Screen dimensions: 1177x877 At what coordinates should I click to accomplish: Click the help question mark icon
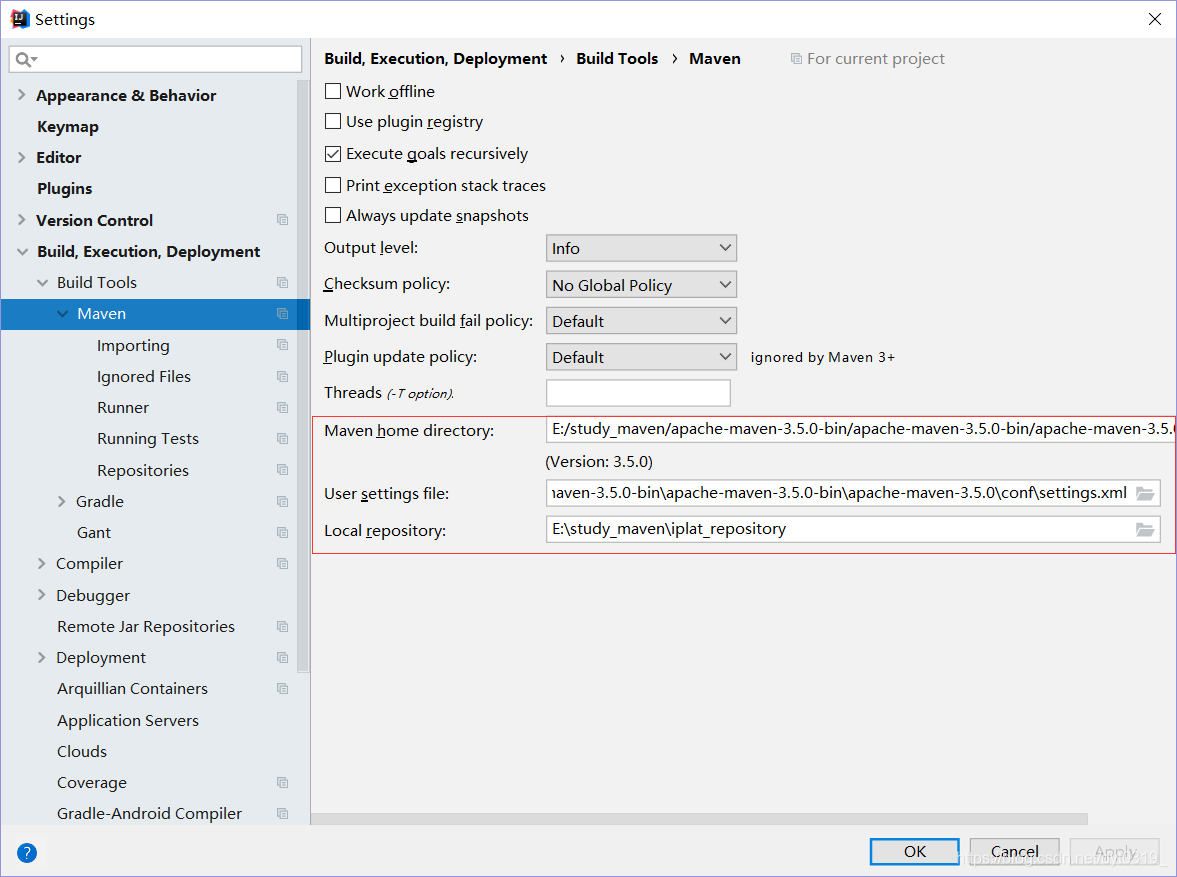pos(26,853)
